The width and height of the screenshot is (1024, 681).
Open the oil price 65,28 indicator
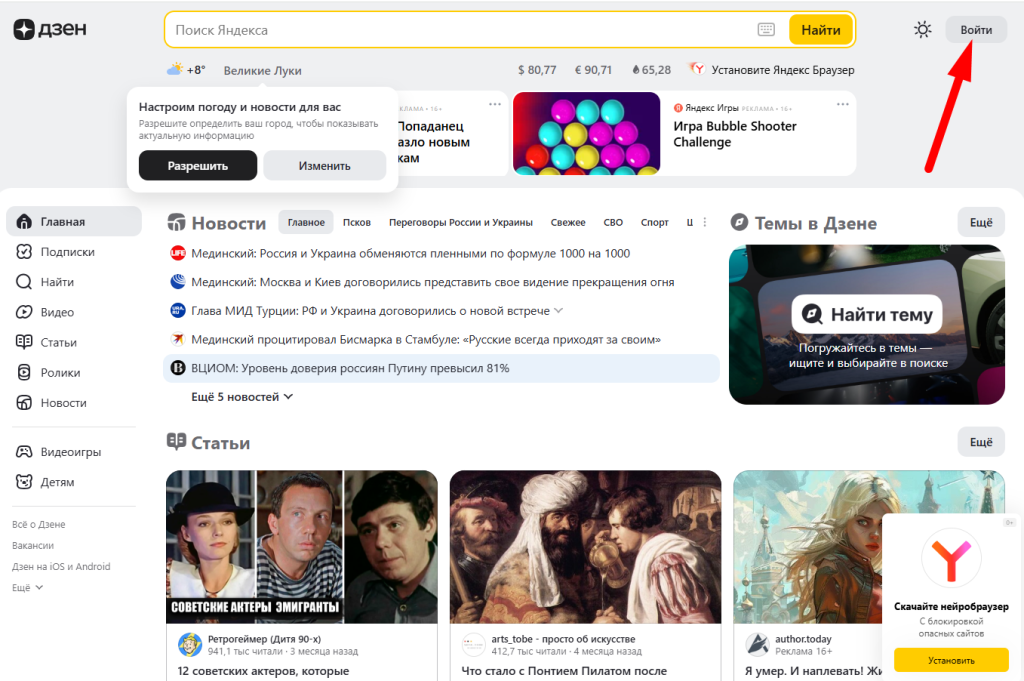coord(651,70)
